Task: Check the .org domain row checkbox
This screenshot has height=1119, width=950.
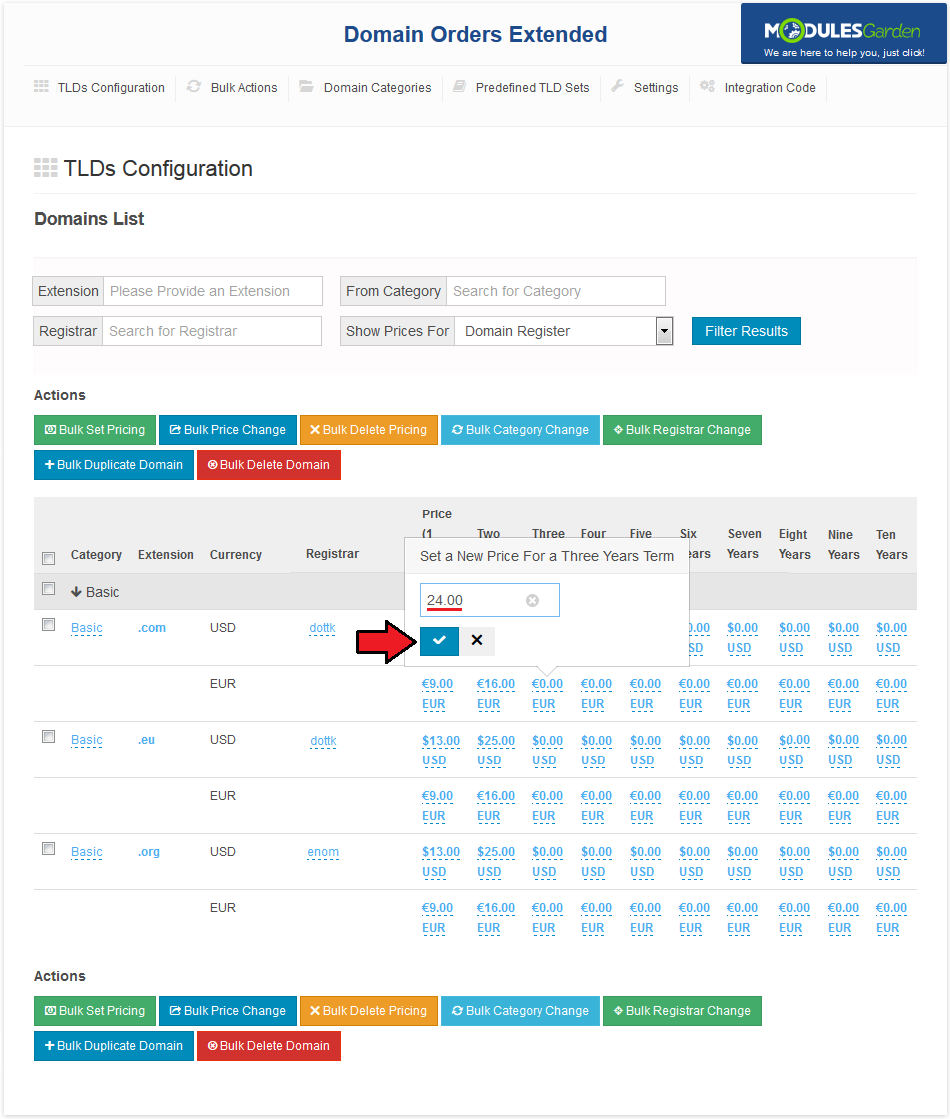Action: click(49, 849)
